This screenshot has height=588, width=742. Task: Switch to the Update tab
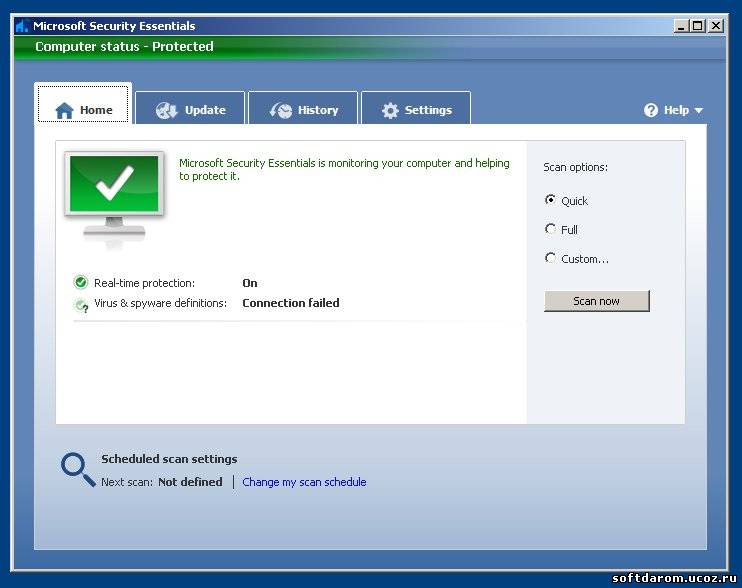[191, 109]
